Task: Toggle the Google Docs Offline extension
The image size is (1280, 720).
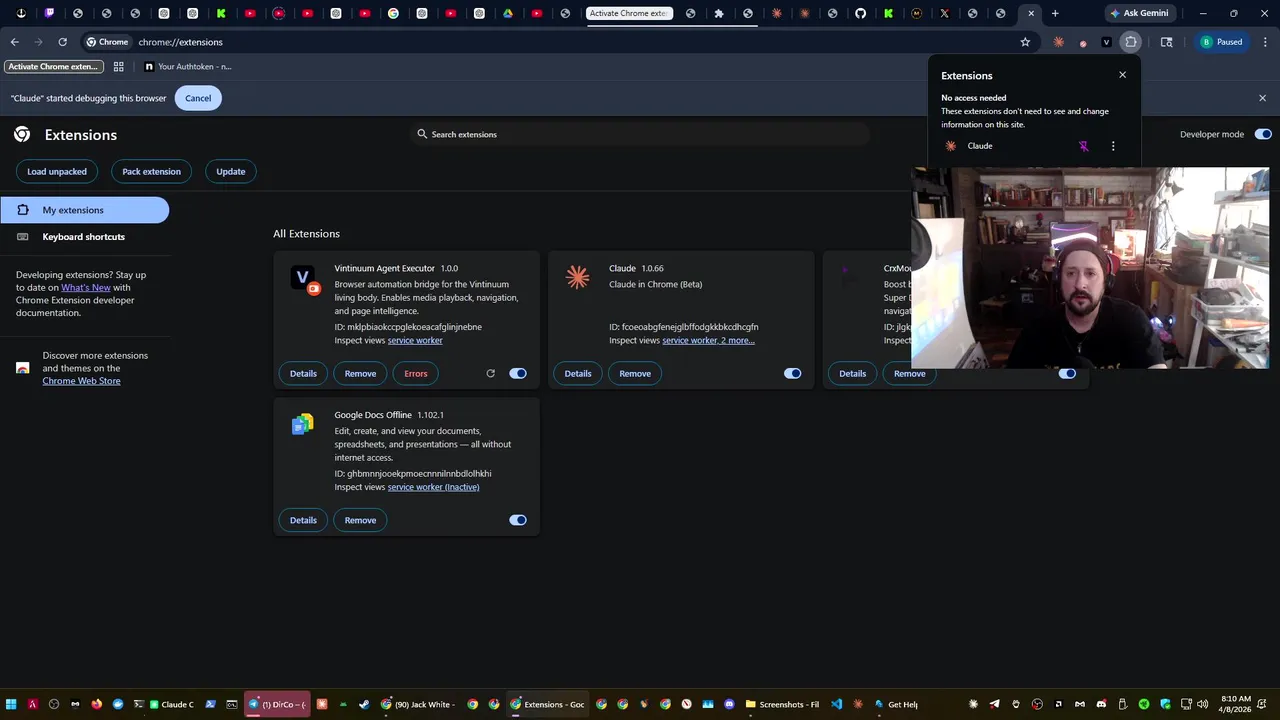Action: 518,520
